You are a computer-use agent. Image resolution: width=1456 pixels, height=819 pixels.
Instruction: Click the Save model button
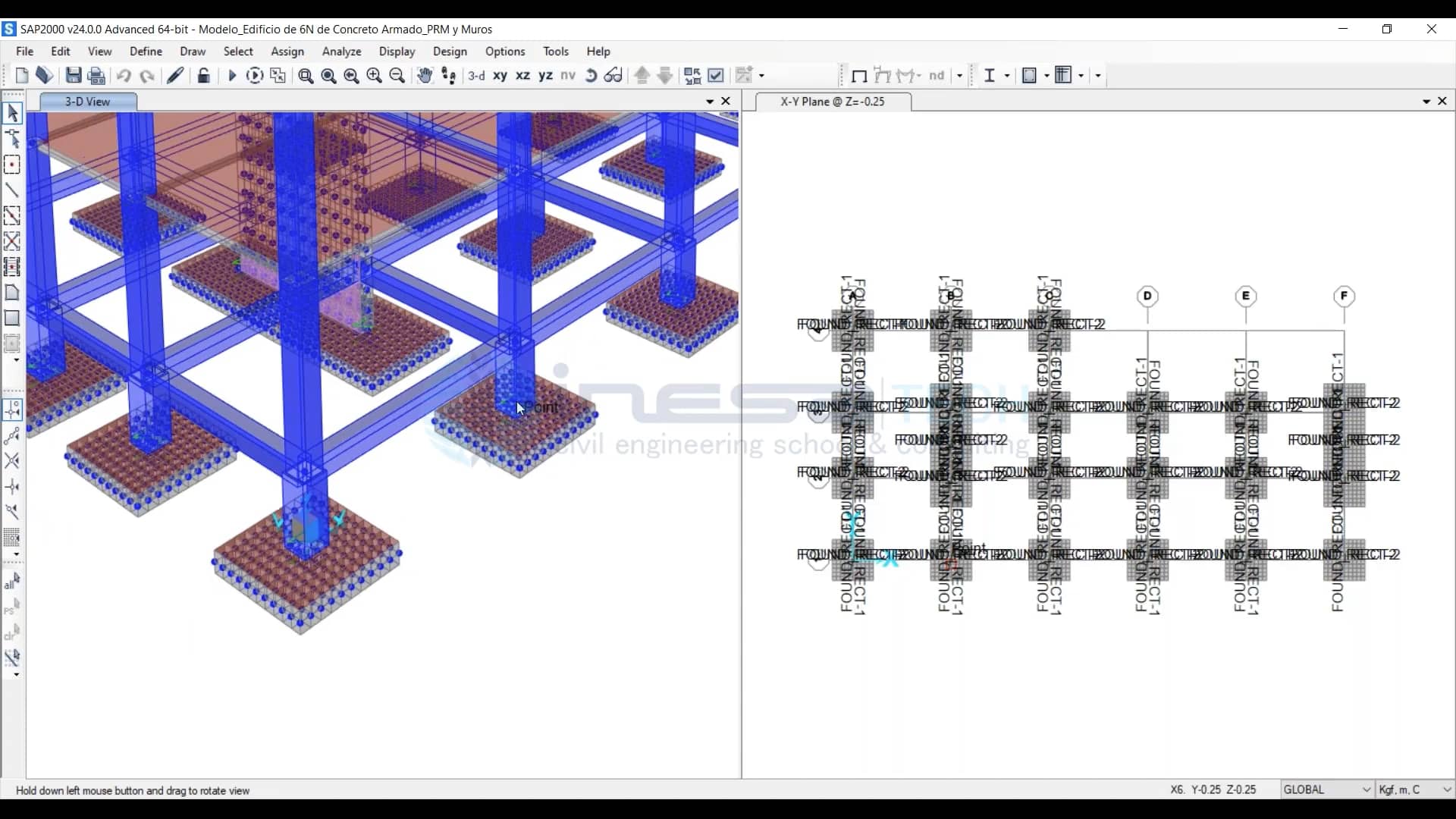pos(74,75)
